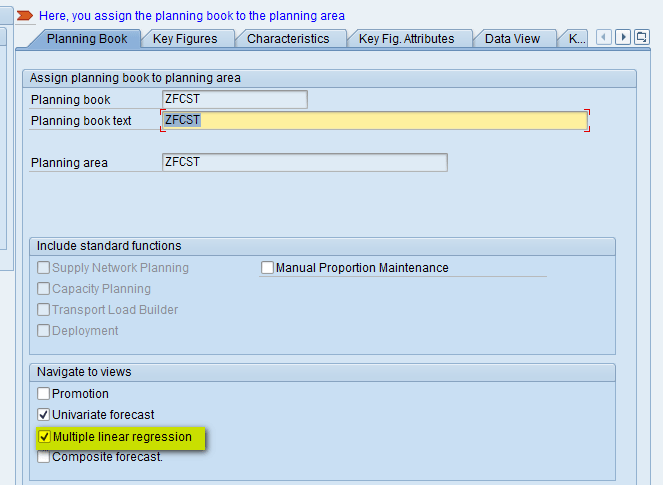Go to the Characteristics tab

click(288, 39)
